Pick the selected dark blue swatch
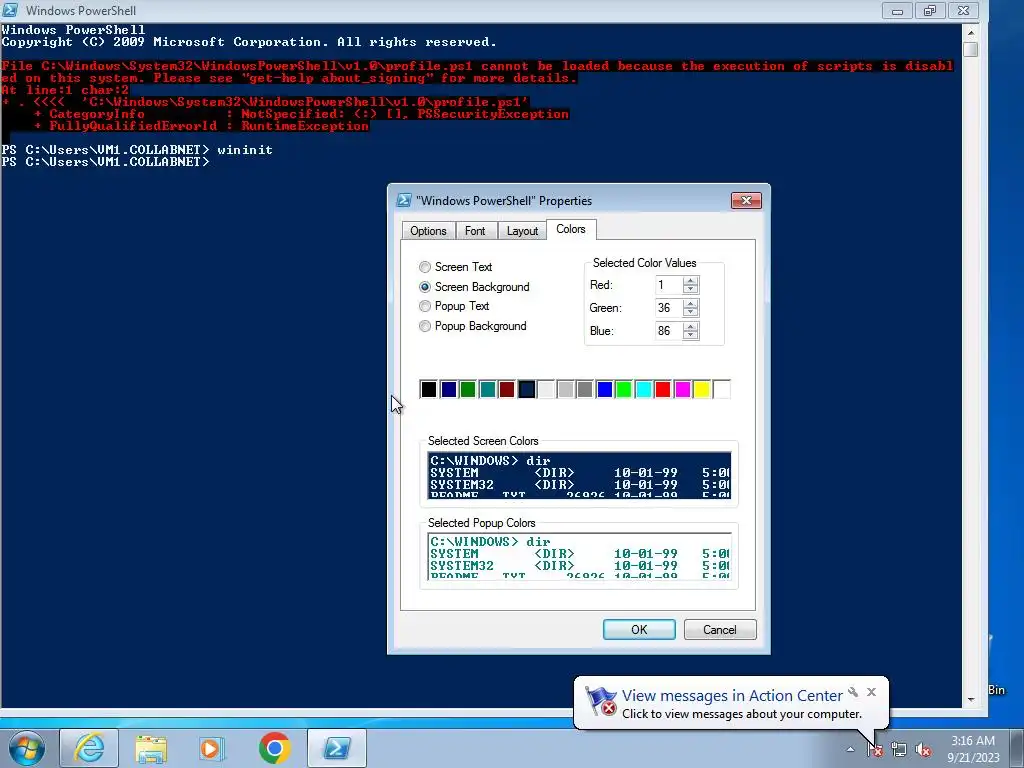The image size is (1024, 768). point(526,390)
